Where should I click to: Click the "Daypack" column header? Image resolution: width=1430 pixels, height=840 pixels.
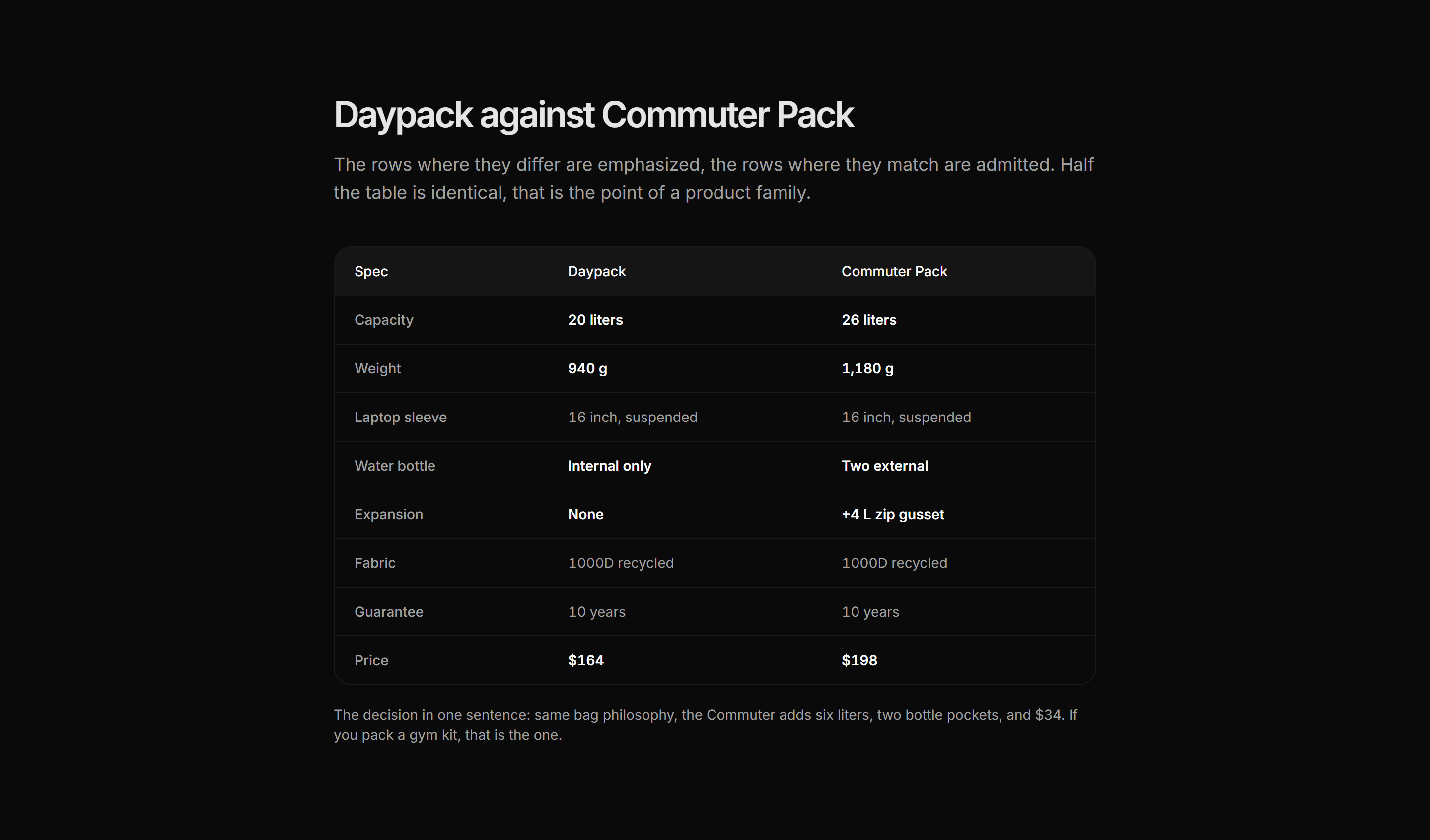coord(596,271)
